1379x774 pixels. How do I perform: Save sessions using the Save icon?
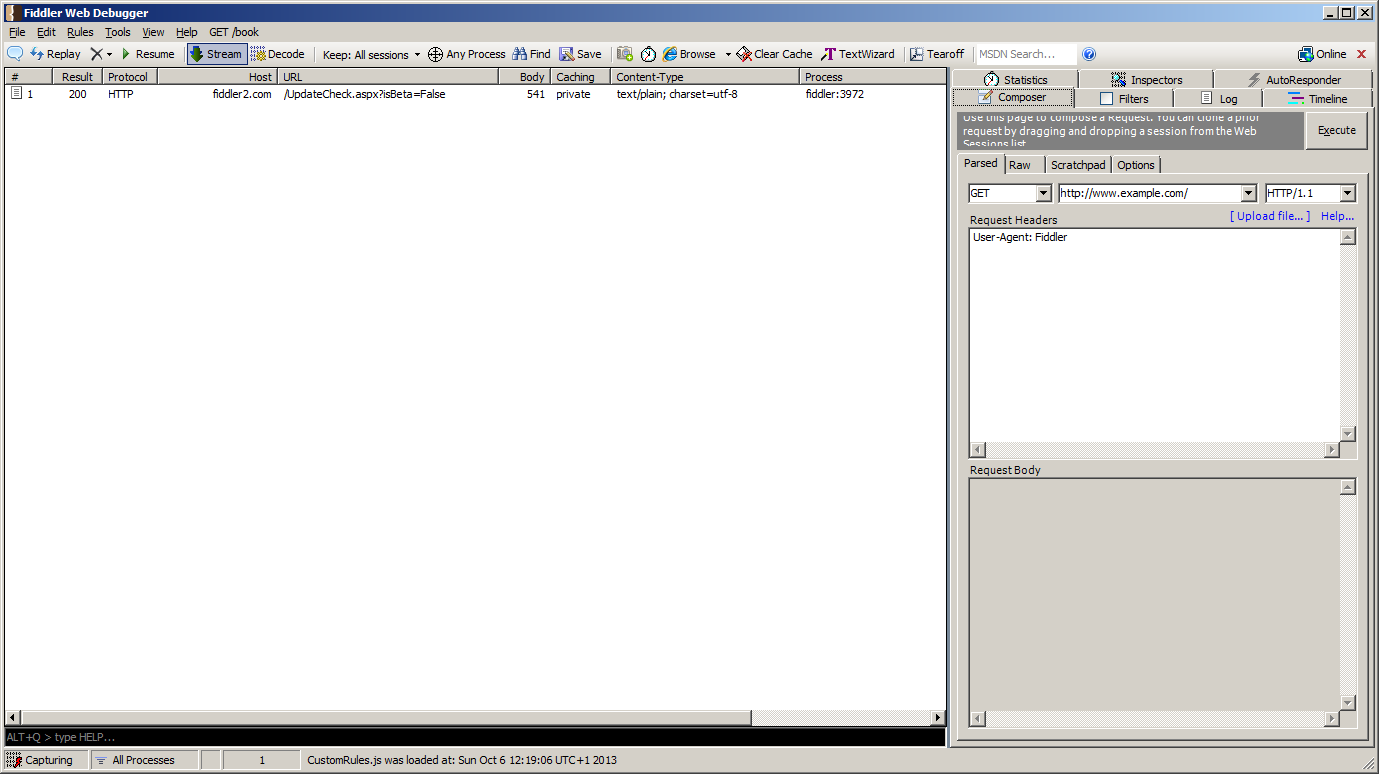coord(580,54)
